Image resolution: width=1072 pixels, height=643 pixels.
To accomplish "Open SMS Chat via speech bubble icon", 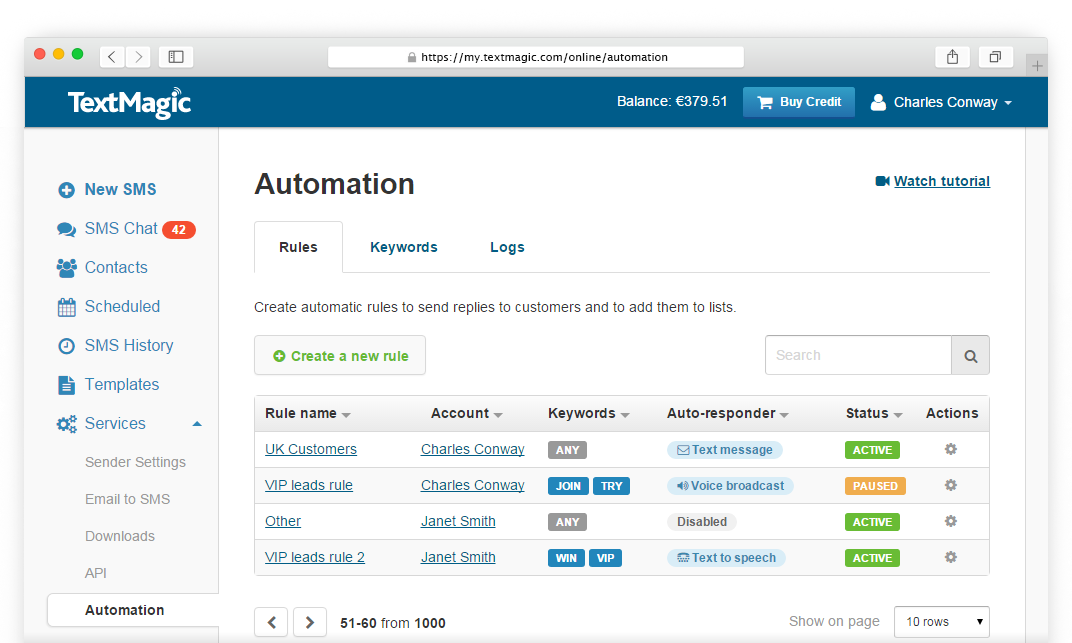I will [66, 228].
